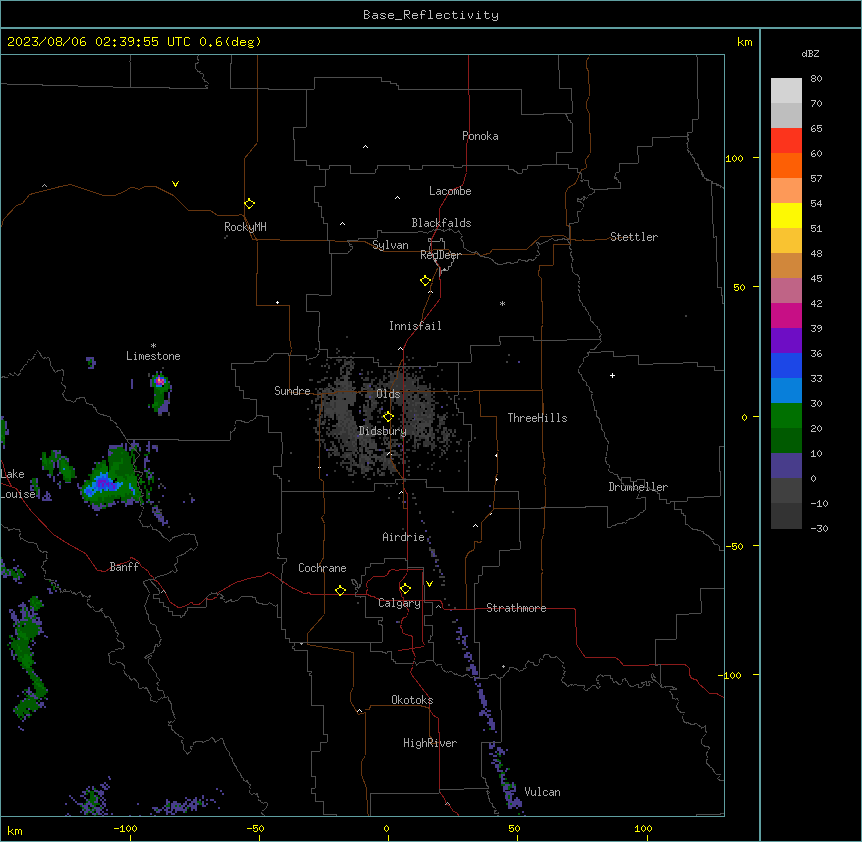The image size is (862, 842).
Task: Click the yellow marker south of RedDeer
Action: click(425, 281)
